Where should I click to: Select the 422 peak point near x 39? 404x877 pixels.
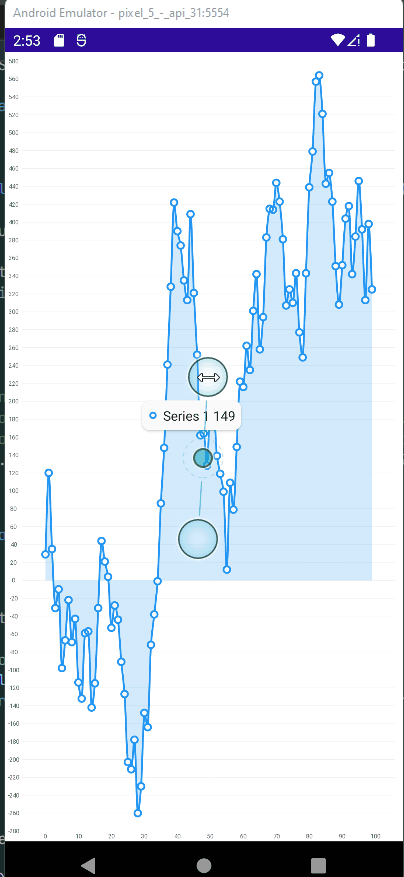tap(174, 202)
